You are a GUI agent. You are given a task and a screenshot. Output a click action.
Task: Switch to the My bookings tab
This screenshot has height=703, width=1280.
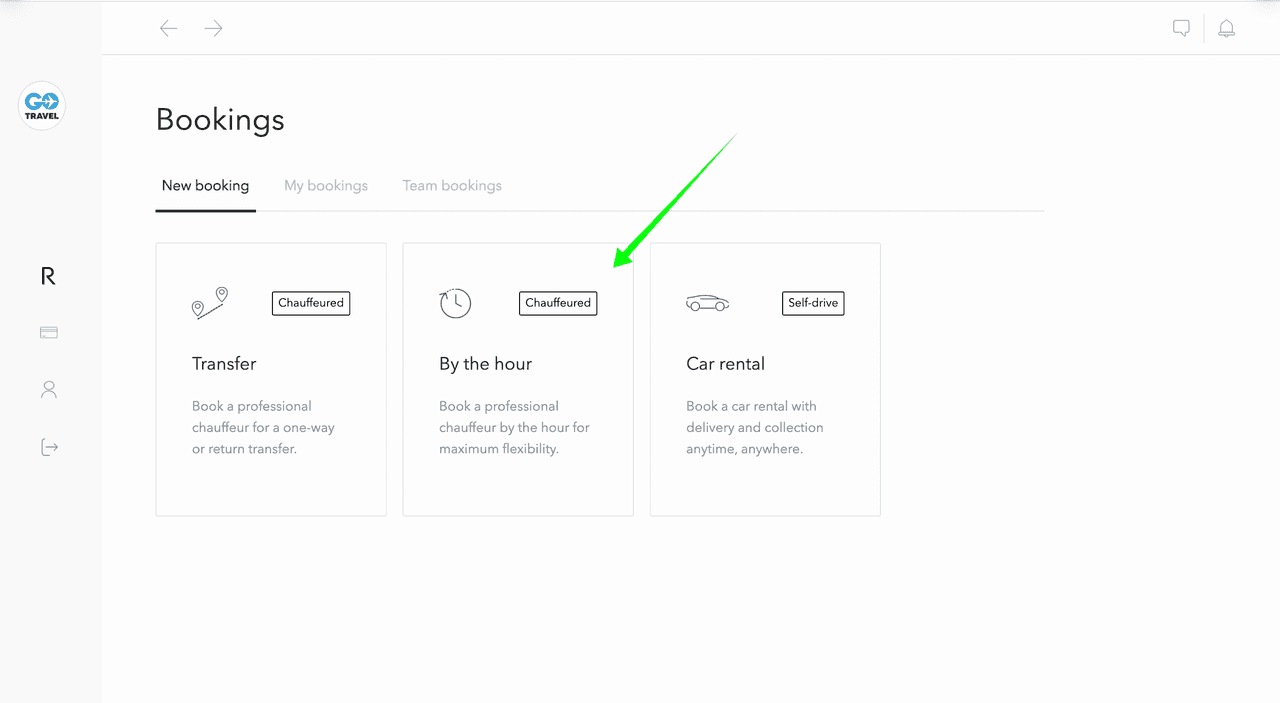[326, 186]
